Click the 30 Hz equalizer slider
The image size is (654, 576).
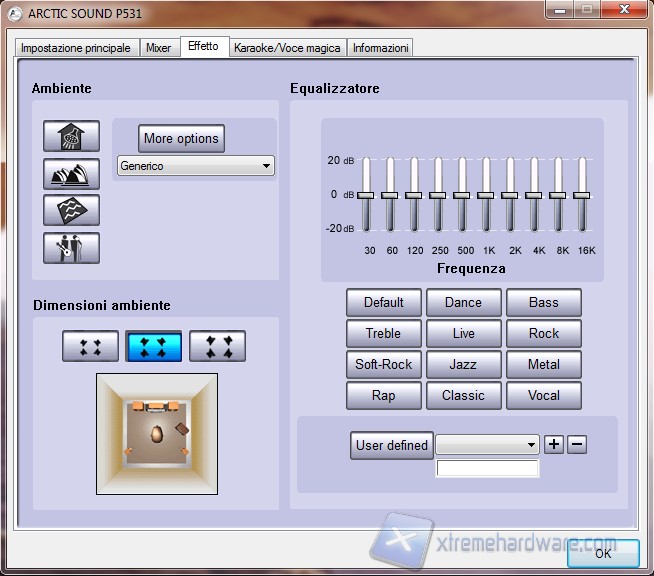pyautogui.click(x=366, y=195)
